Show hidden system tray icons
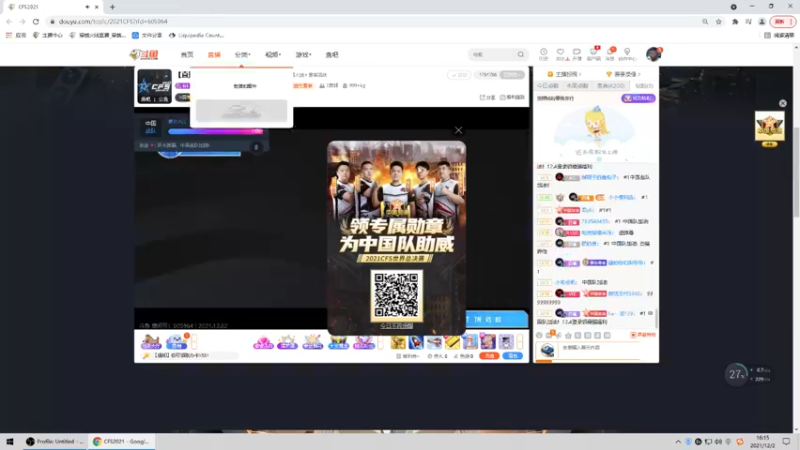This screenshot has height=450, width=800. [678, 442]
